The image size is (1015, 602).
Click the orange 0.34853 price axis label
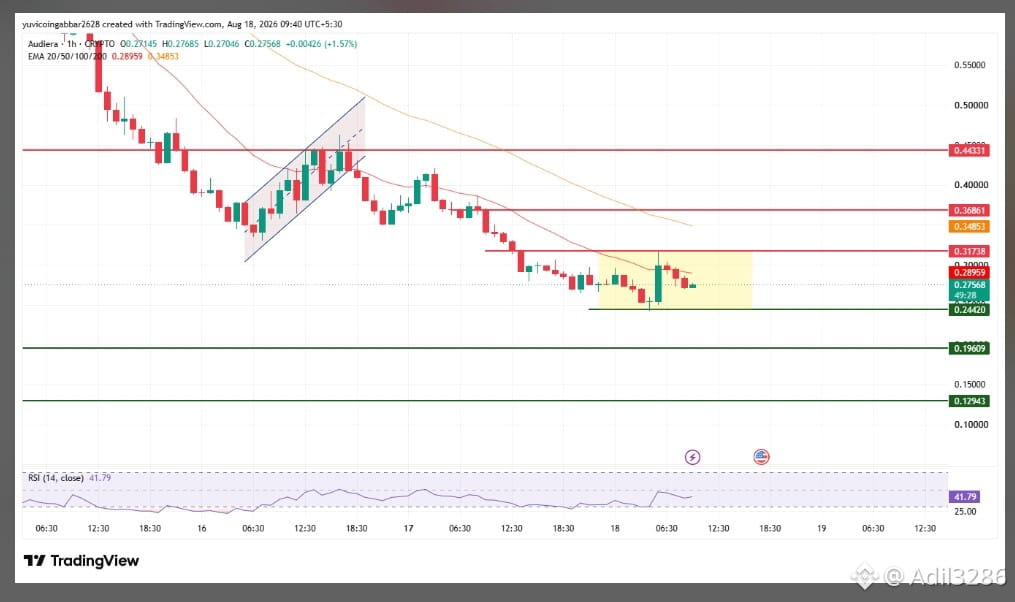pyautogui.click(x=969, y=227)
